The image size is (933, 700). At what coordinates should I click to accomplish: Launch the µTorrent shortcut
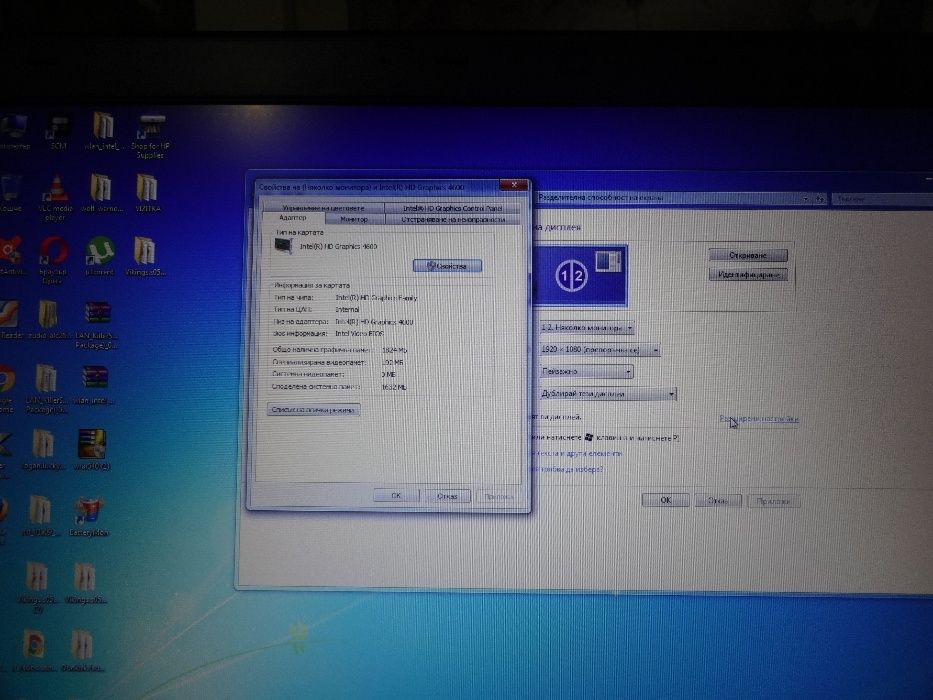(99, 256)
